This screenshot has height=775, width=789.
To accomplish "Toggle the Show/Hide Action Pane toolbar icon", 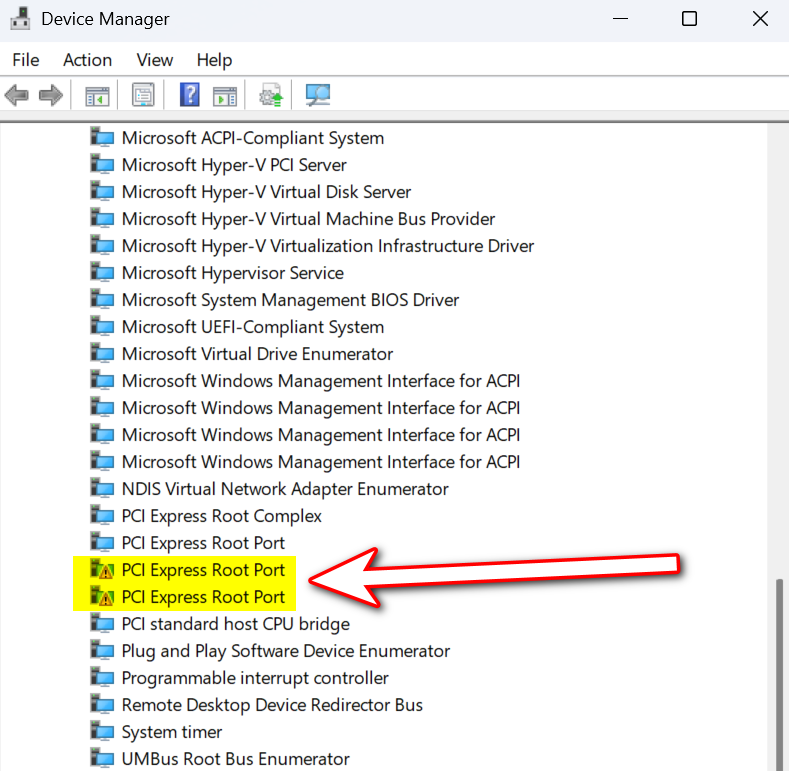I will 224,95.
